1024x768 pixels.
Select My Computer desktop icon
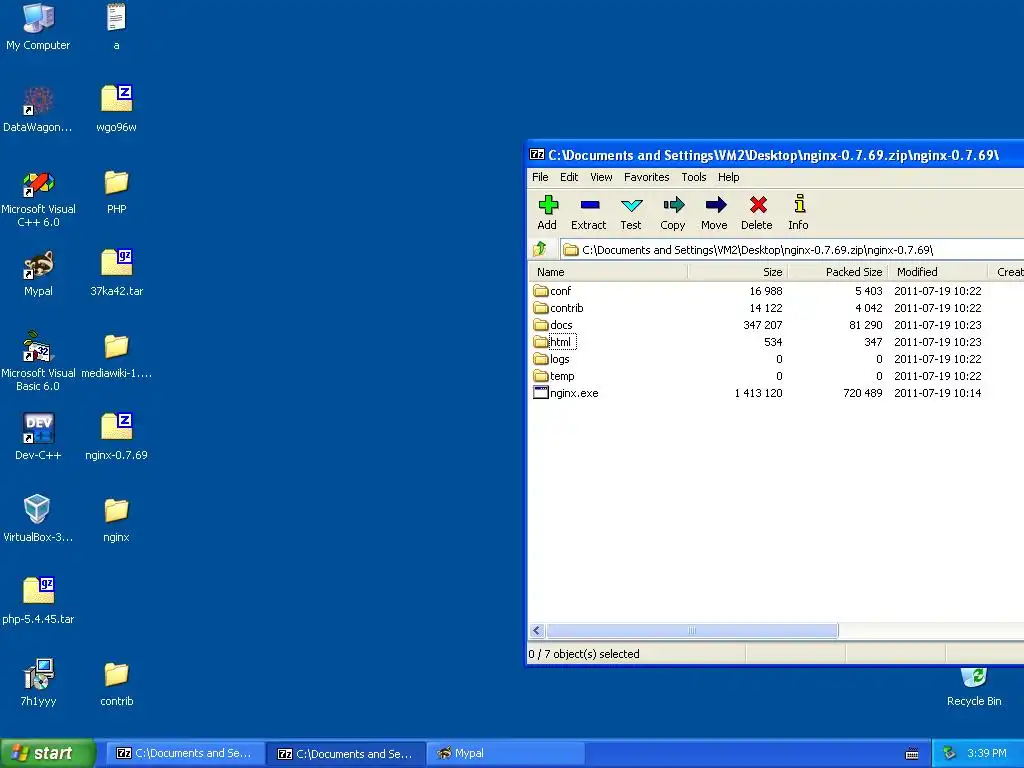point(38,27)
